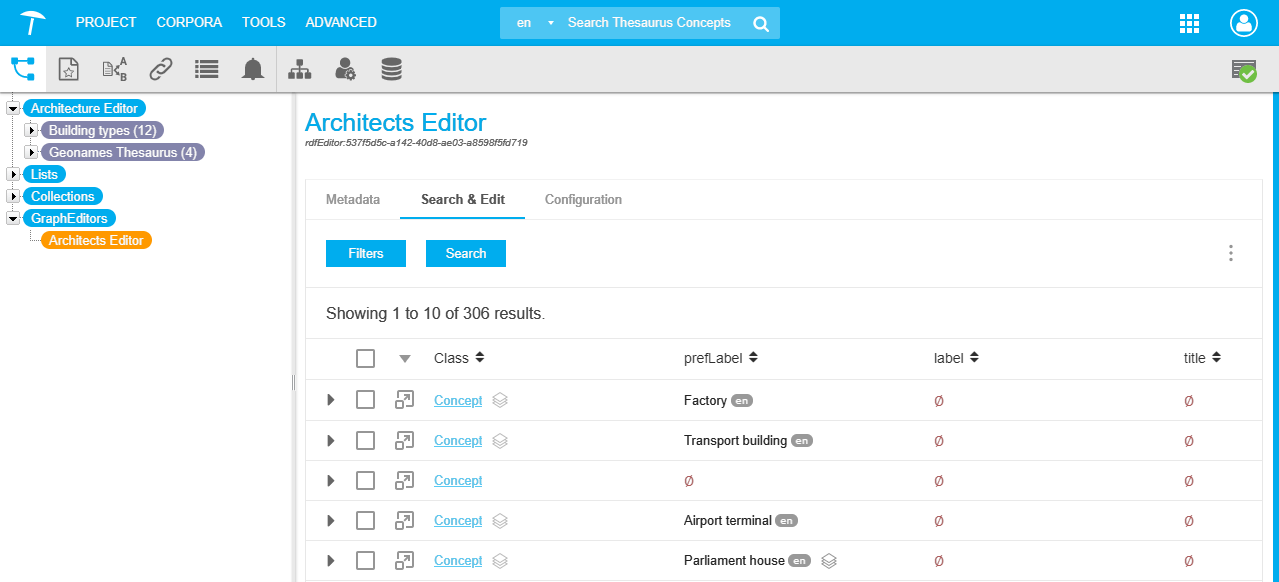Open Factory row in external view
Screen dimensions: 1279x582
coord(404,400)
